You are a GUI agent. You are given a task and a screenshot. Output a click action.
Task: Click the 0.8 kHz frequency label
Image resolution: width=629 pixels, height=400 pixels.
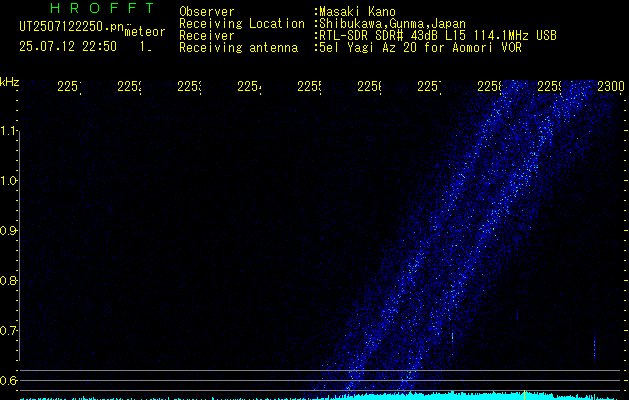click(9, 280)
